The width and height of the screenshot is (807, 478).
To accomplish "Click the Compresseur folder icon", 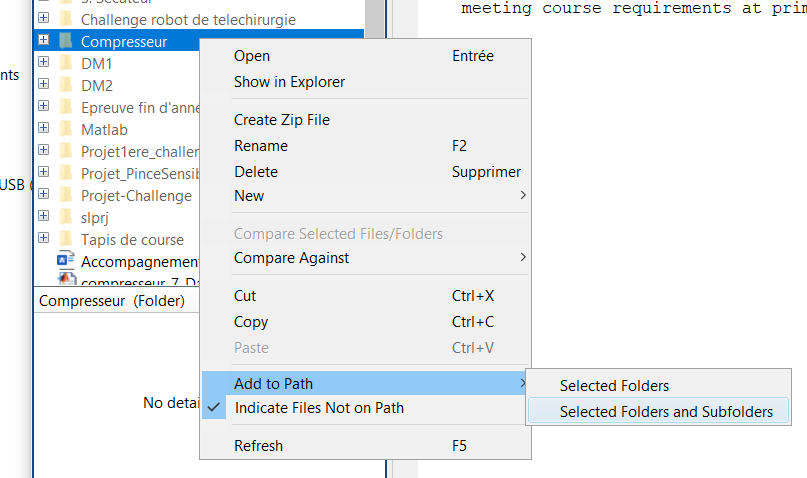I will (66, 41).
